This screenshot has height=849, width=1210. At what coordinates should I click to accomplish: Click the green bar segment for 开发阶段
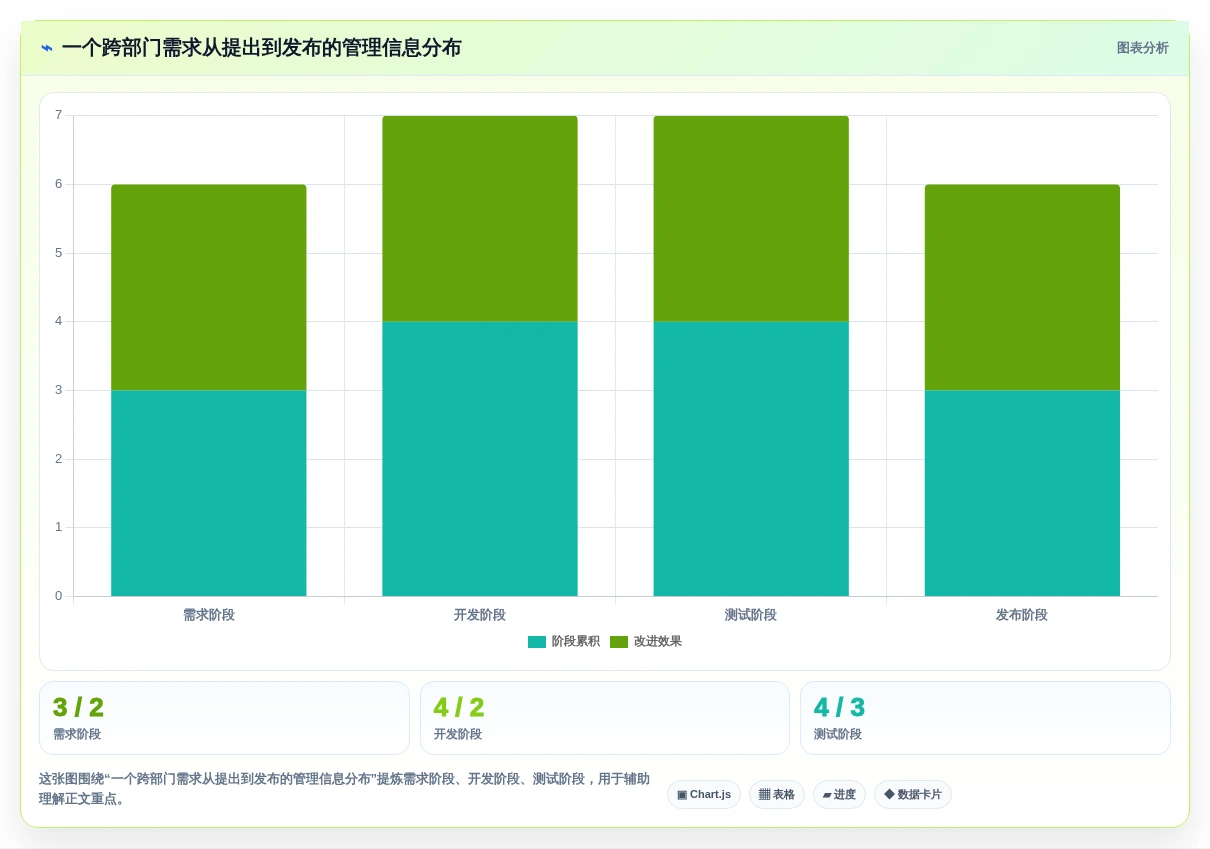point(480,218)
